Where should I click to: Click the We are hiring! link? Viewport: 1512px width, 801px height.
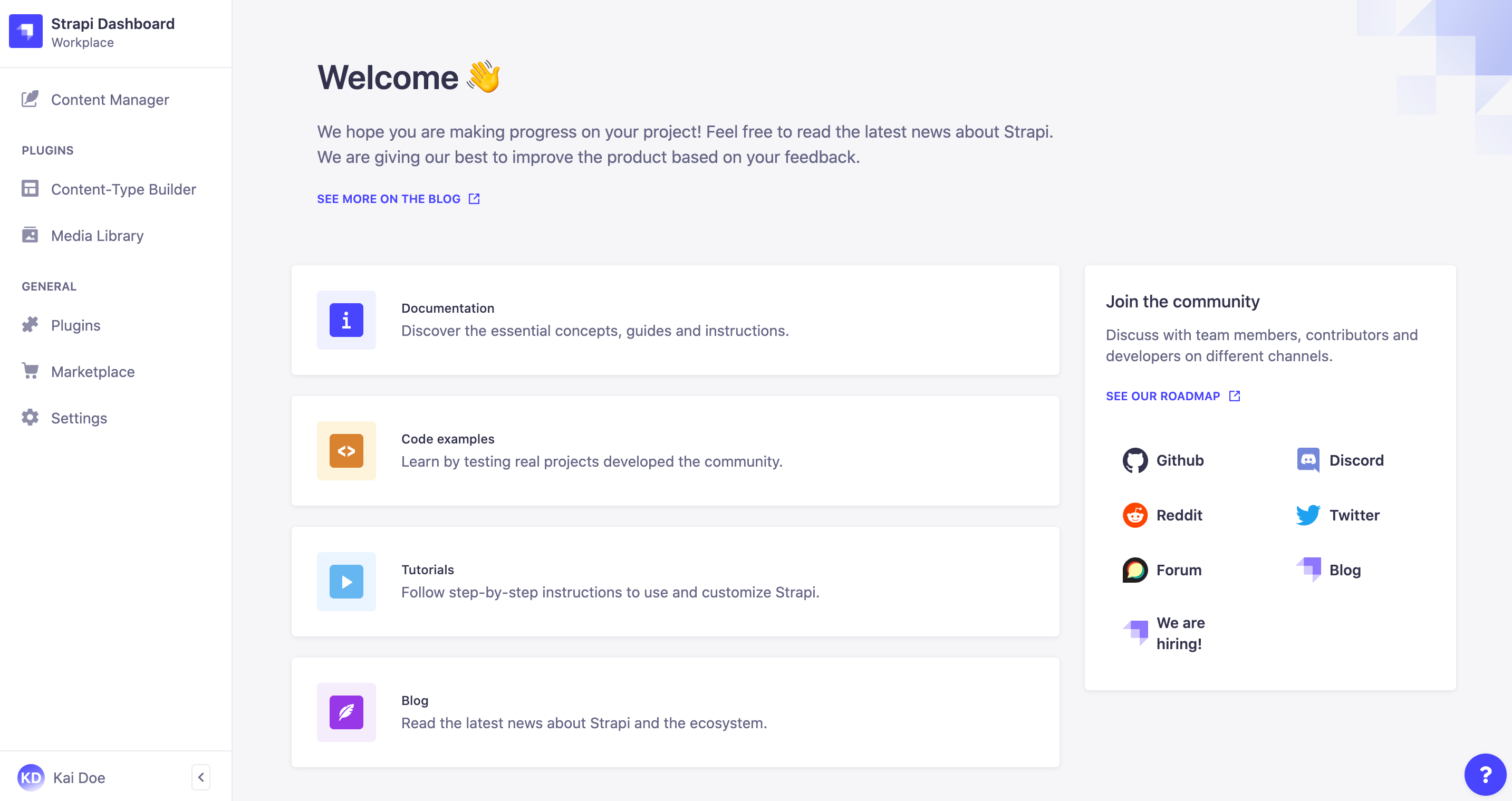tap(1180, 633)
